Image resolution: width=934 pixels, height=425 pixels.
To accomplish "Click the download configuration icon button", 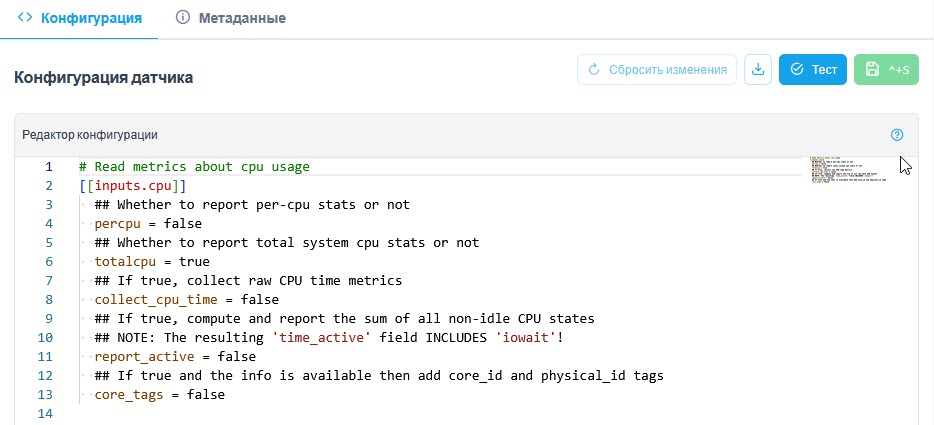I will (x=758, y=70).
